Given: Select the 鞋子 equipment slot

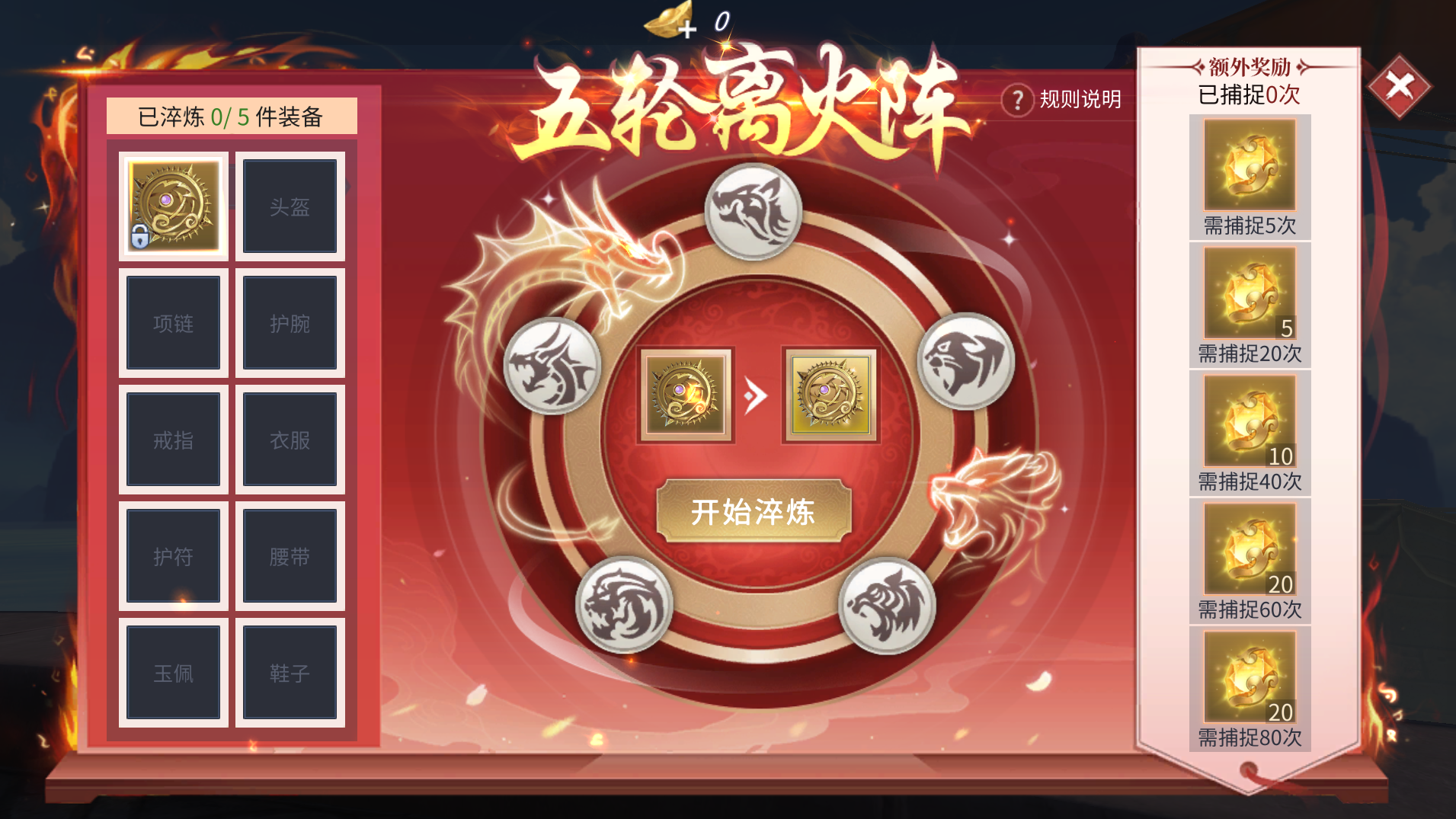Looking at the screenshot, I should click(x=290, y=673).
